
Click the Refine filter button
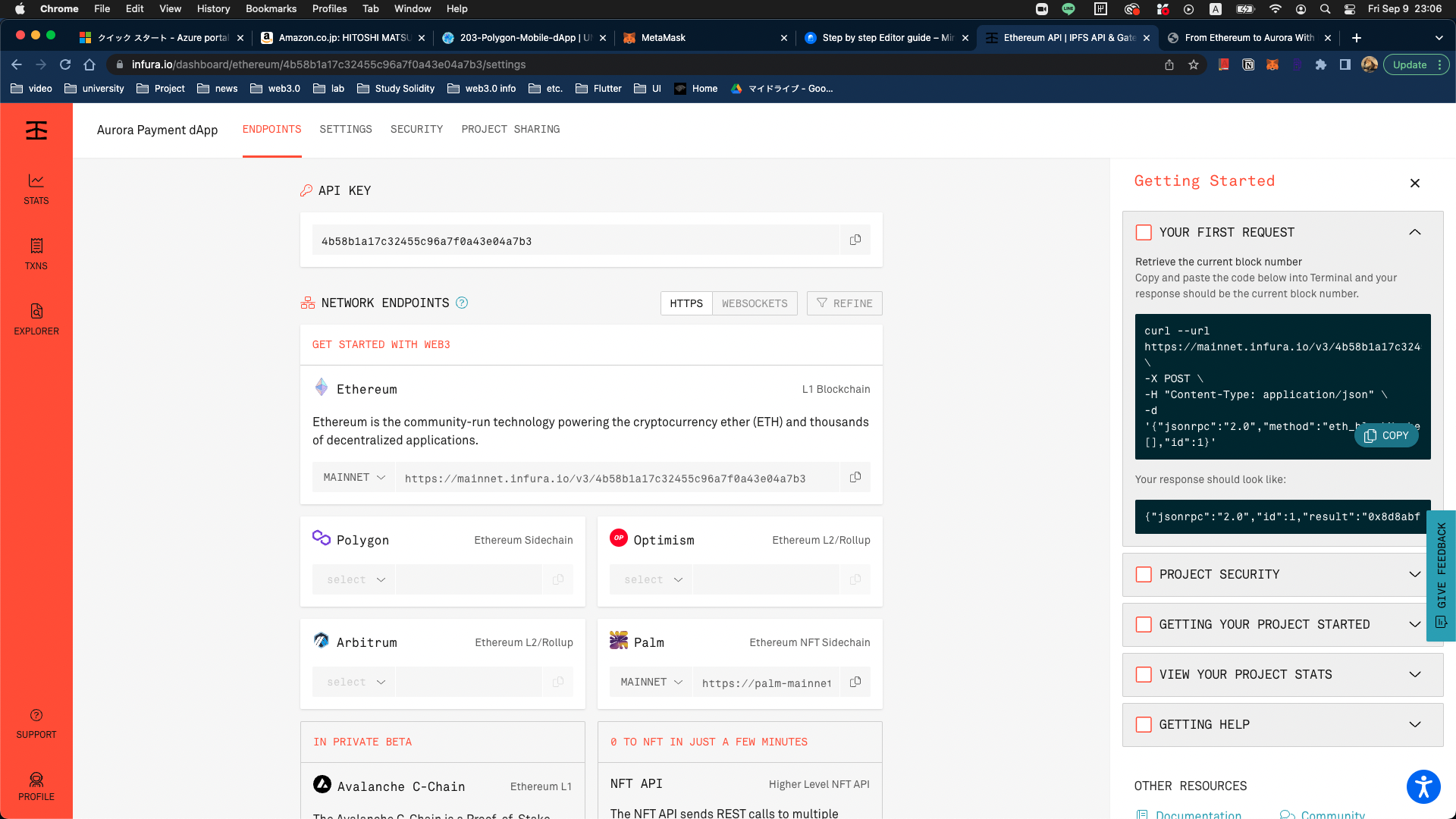click(844, 303)
